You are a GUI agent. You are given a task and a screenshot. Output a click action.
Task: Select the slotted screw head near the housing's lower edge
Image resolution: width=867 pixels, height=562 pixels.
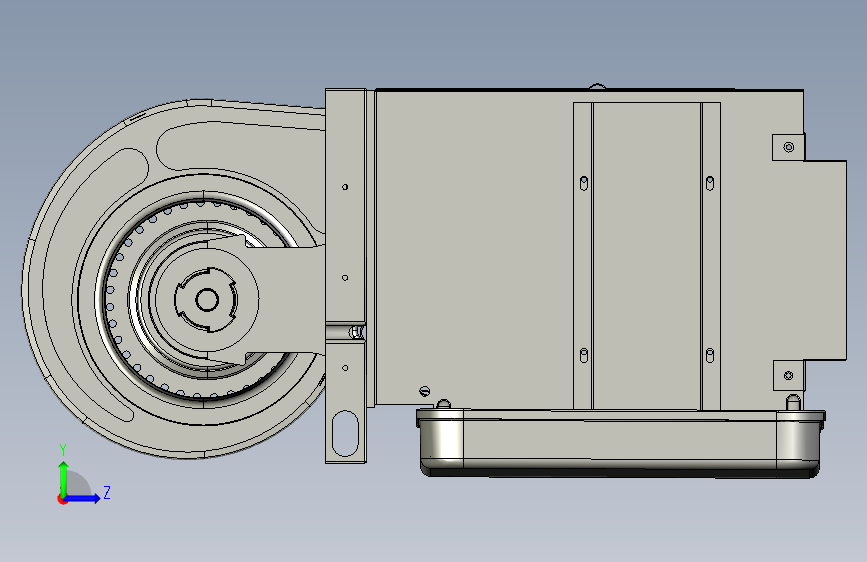pyautogui.click(x=425, y=391)
